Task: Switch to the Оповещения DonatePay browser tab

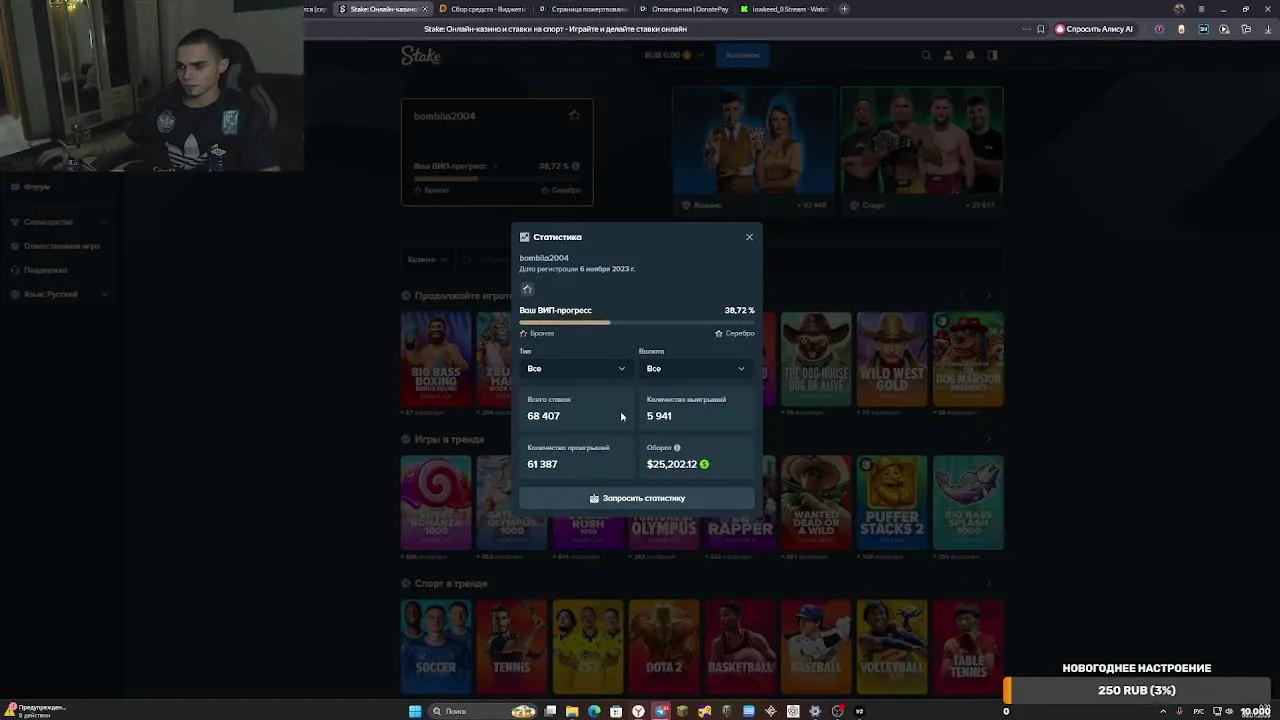Action: click(684, 9)
